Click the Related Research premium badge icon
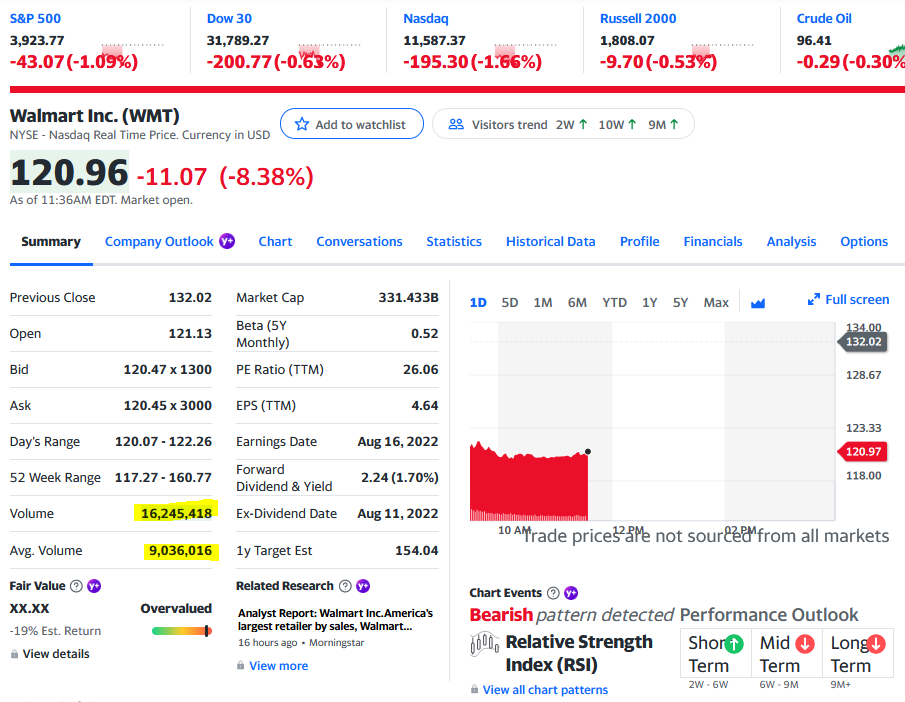The width and height of the screenshot is (905, 702). point(363,586)
